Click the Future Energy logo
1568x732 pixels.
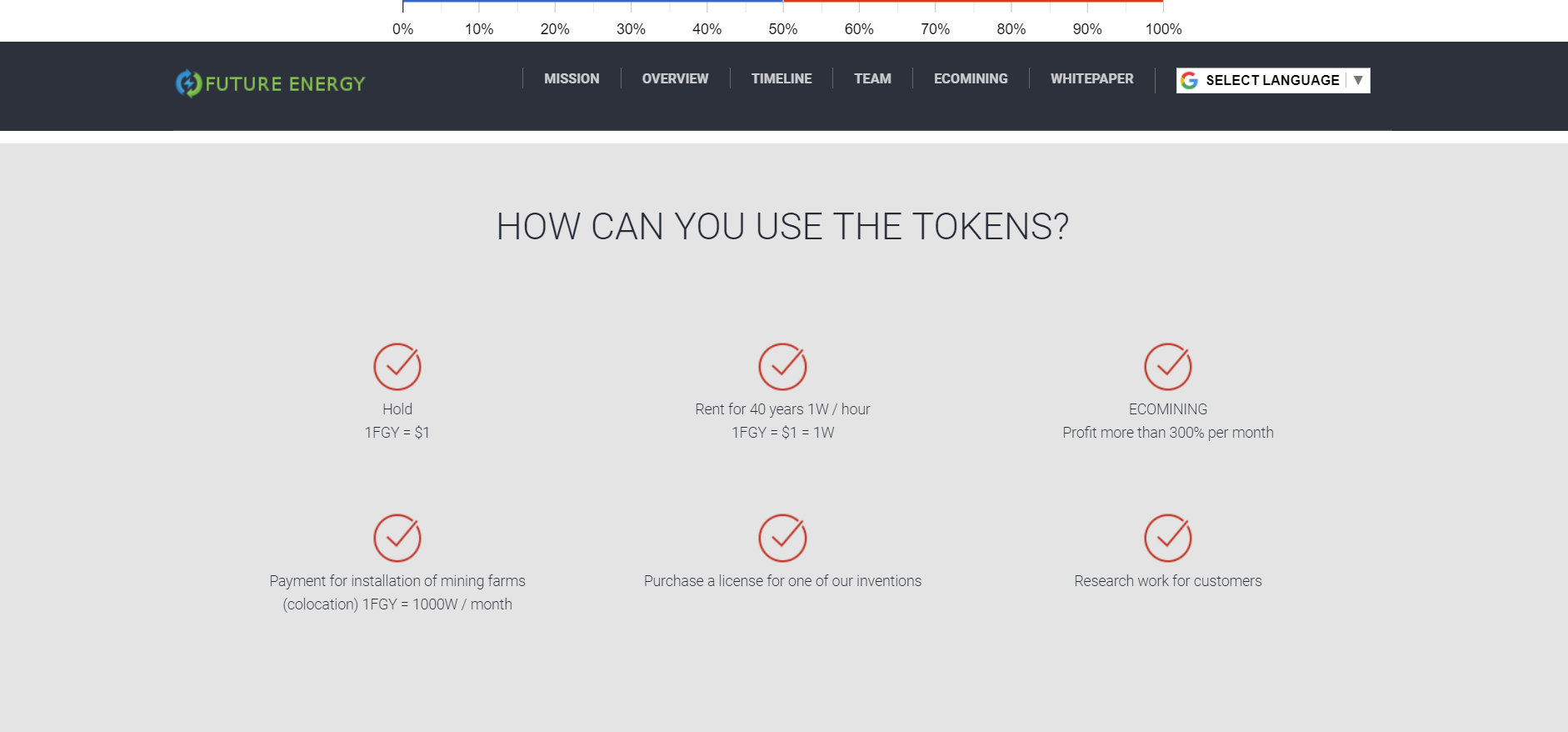coord(271,83)
